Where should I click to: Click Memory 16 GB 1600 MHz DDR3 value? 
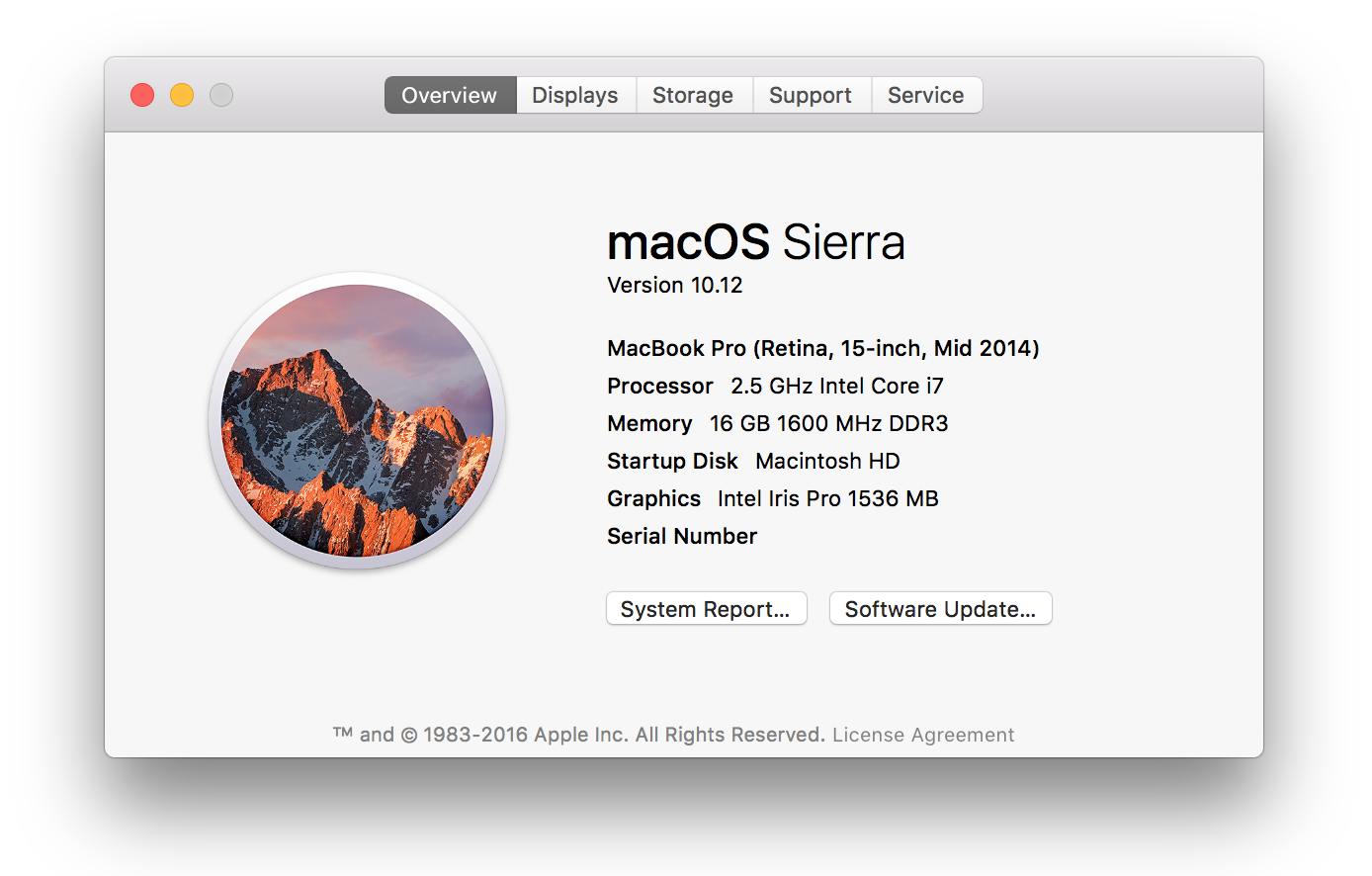click(828, 423)
